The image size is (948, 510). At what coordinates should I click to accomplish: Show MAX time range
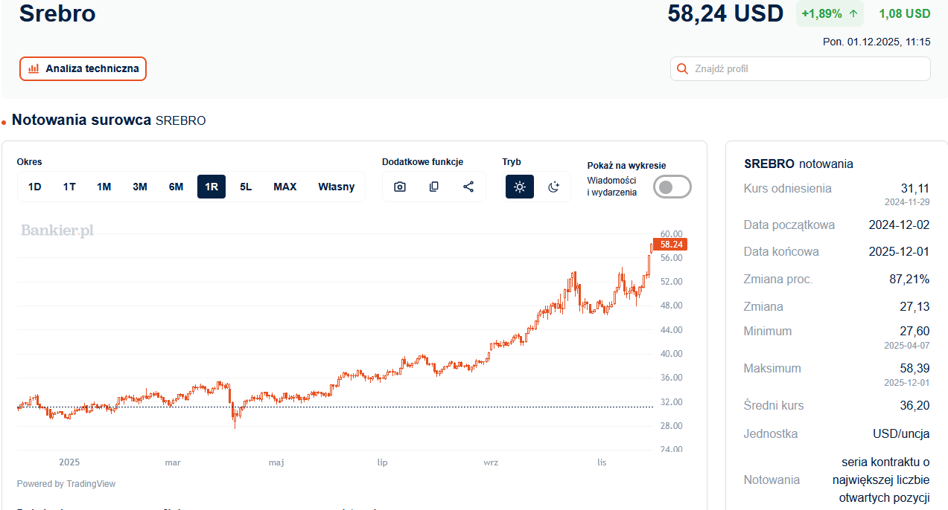pos(285,187)
